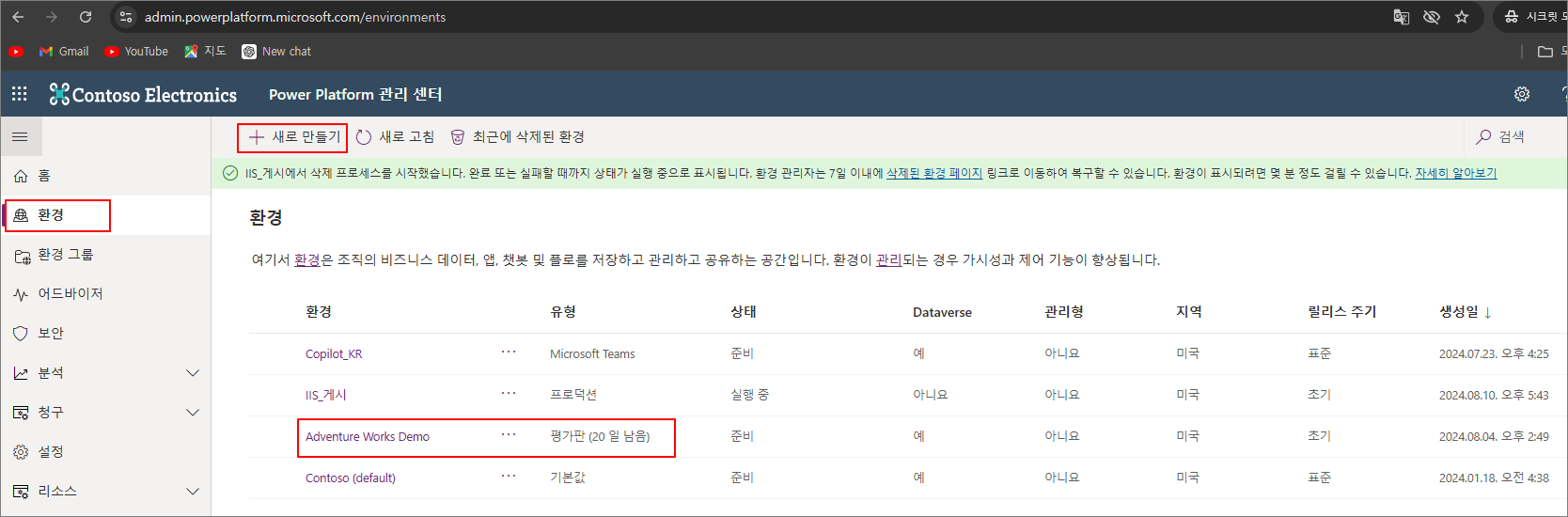Open Copilot_KR environment link
Screen dimensions: 1568x517
[334, 354]
